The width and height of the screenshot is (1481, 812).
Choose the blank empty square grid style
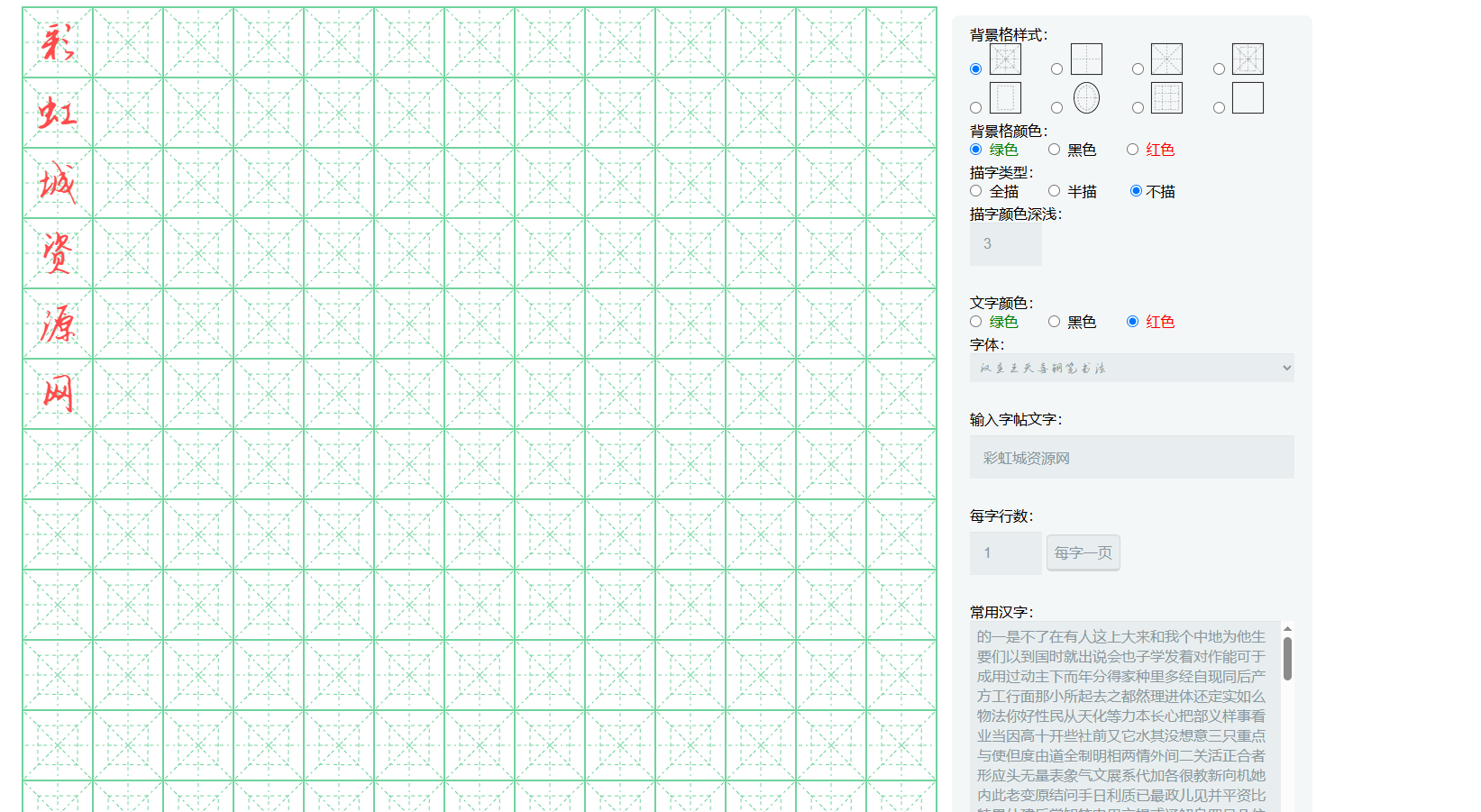pyautogui.click(x=1247, y=98)
